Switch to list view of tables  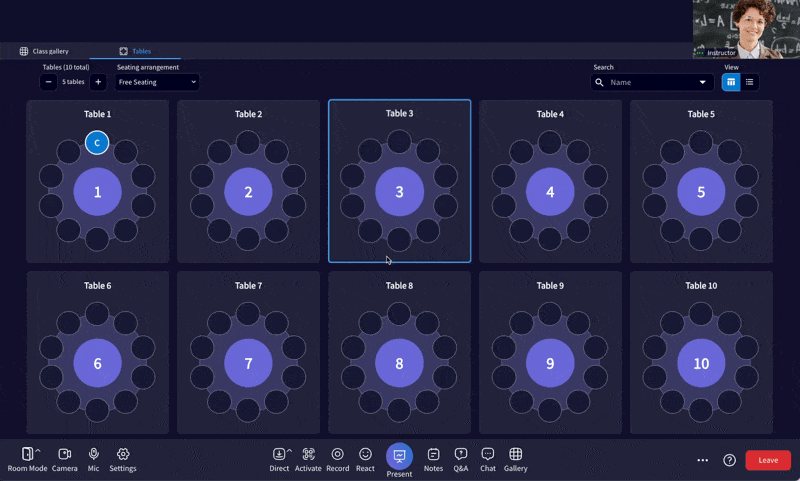750,82
